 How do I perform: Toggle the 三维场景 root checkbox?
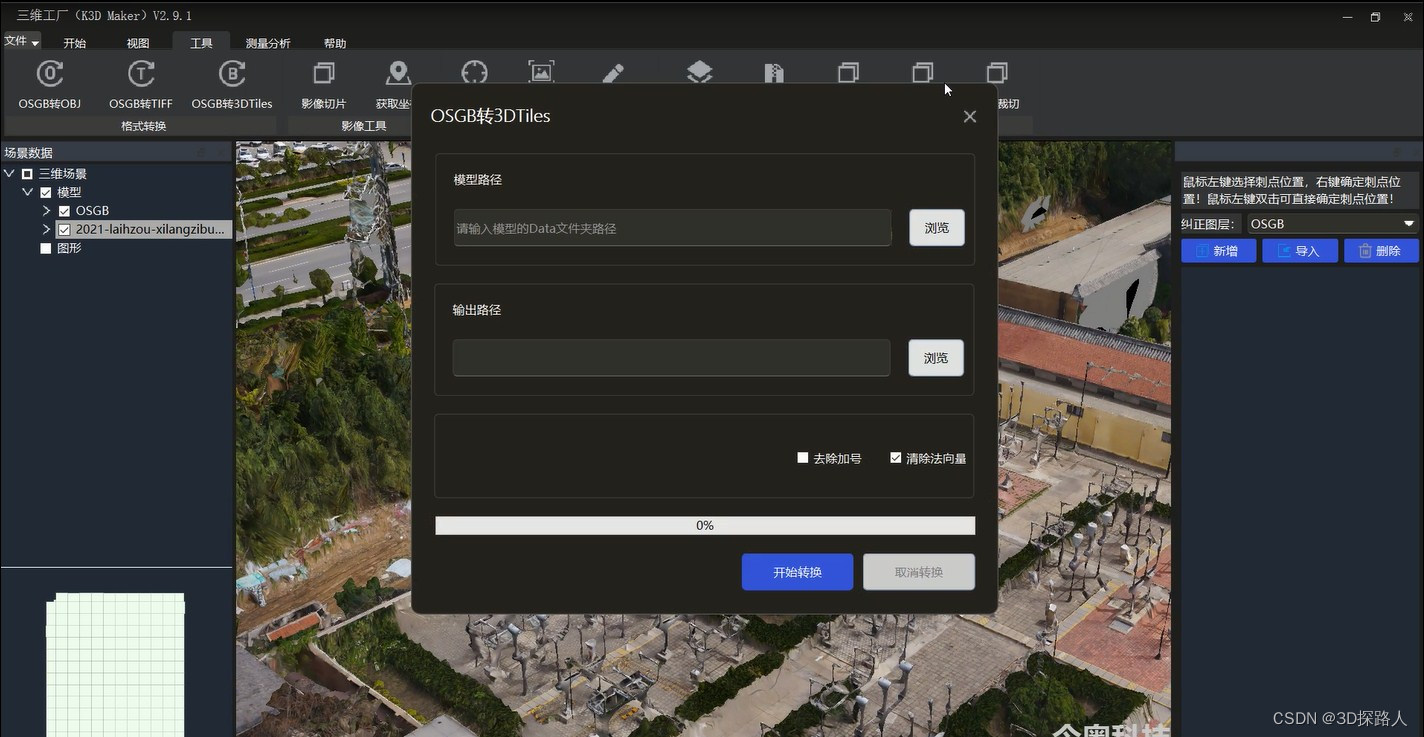pos(27,174)
